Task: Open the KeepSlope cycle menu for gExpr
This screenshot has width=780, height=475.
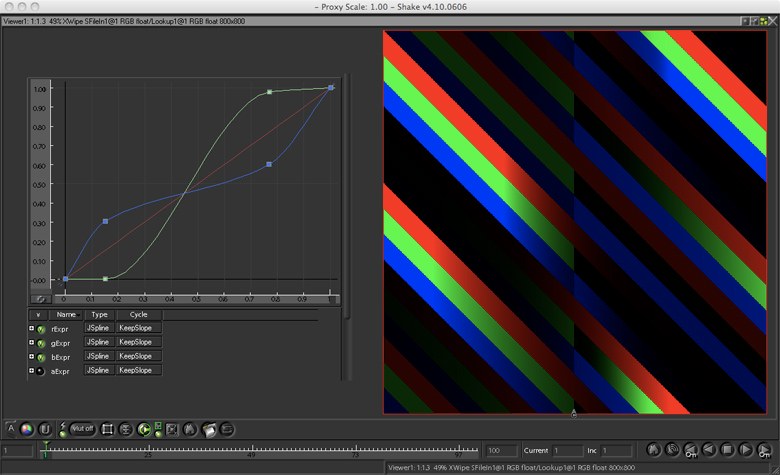Action: click(138, 342)
